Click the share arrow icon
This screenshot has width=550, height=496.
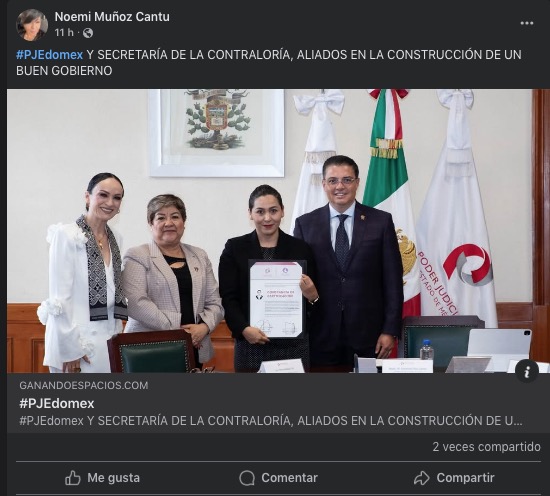pyautogui.click(x=421, y=478)
